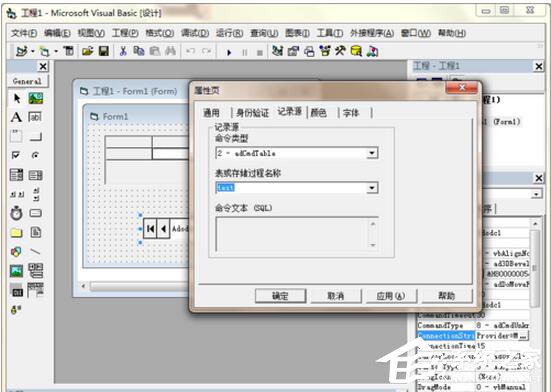Open Add Form dropdown arrow in toolbar

click(x=56, y=52)
